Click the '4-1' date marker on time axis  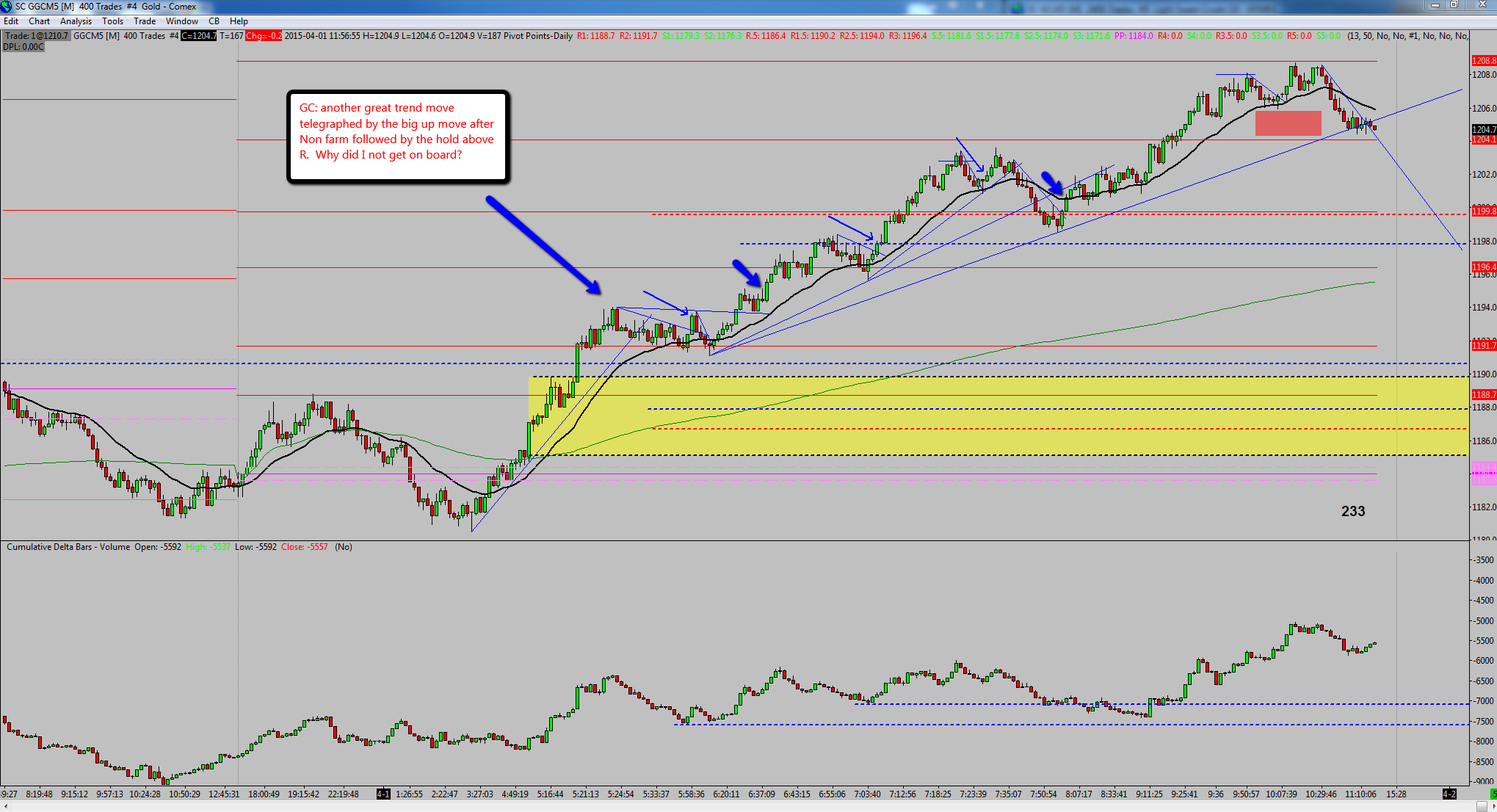(383, 794)
